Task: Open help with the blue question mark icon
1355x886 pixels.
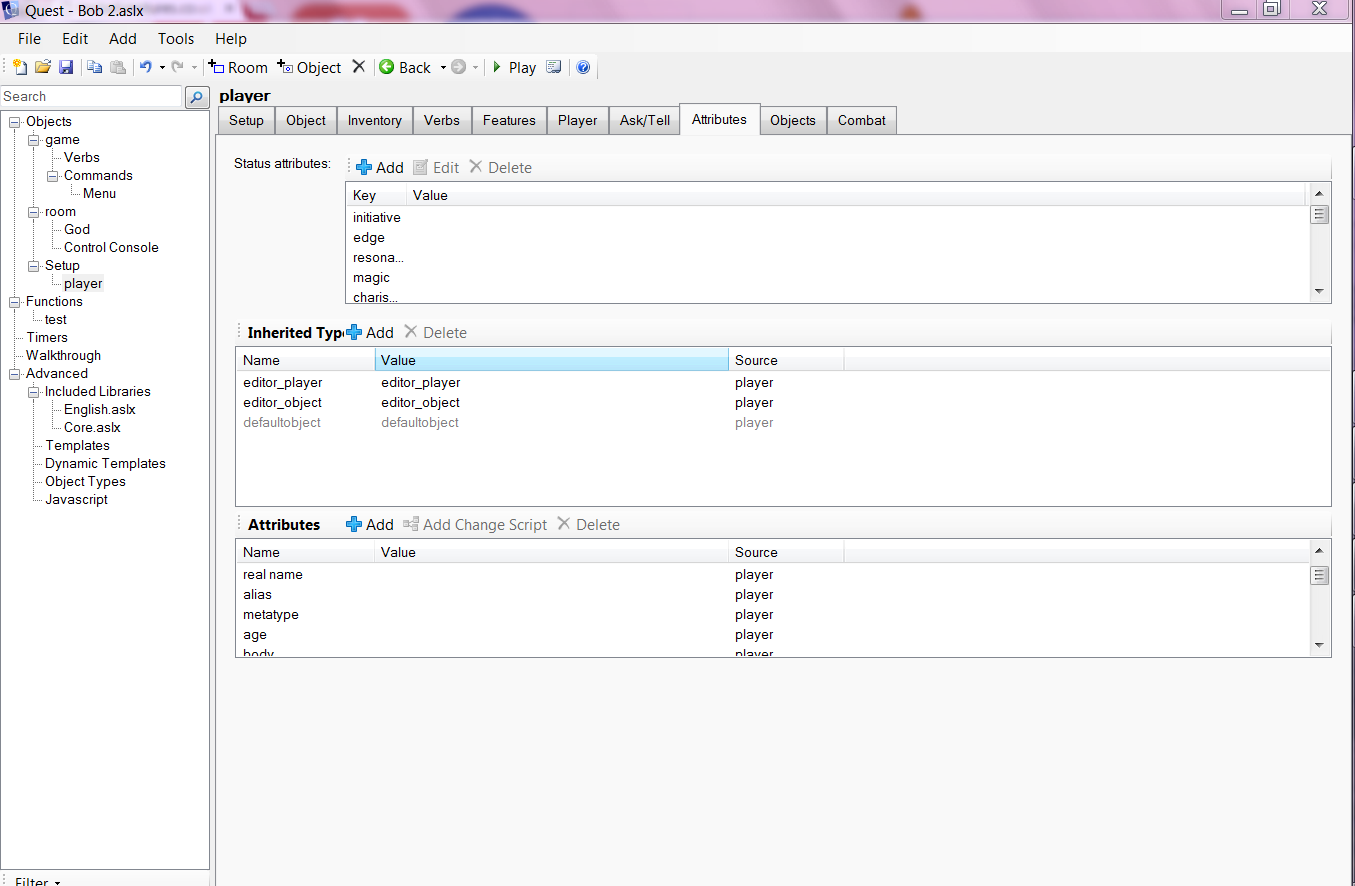Action: point(583,67)
